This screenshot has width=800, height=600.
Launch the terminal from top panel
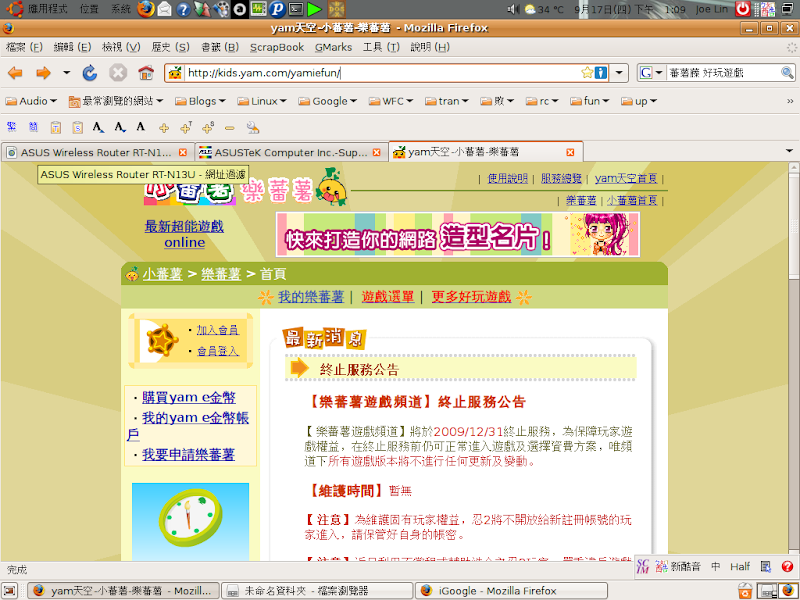[296, 9]
